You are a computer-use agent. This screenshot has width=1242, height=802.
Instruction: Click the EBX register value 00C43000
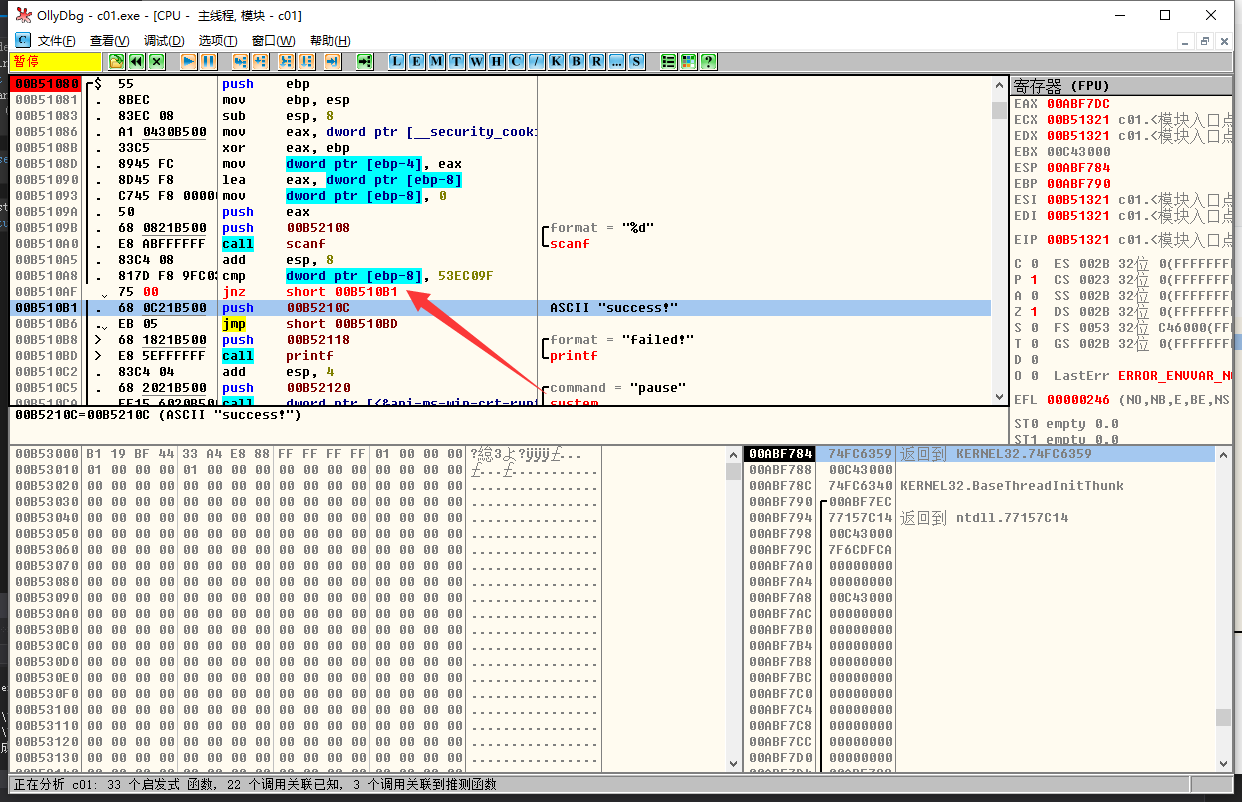(x=1078, y=152)
